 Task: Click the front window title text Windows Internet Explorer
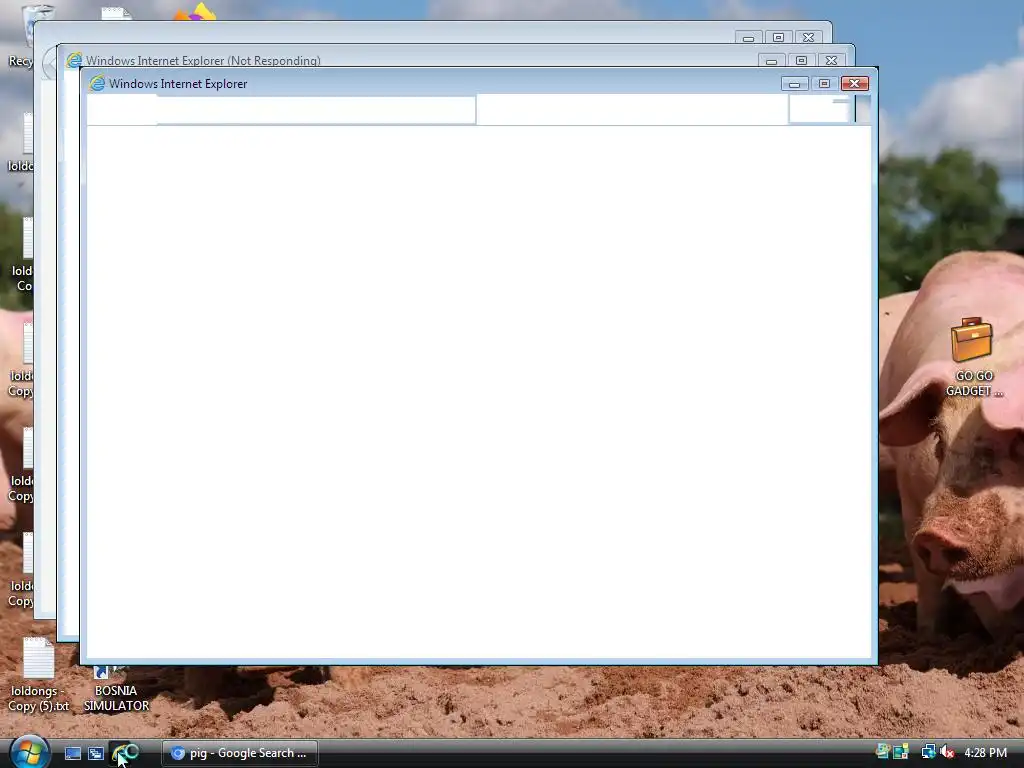pyautogui.click(x=178, y=84)
